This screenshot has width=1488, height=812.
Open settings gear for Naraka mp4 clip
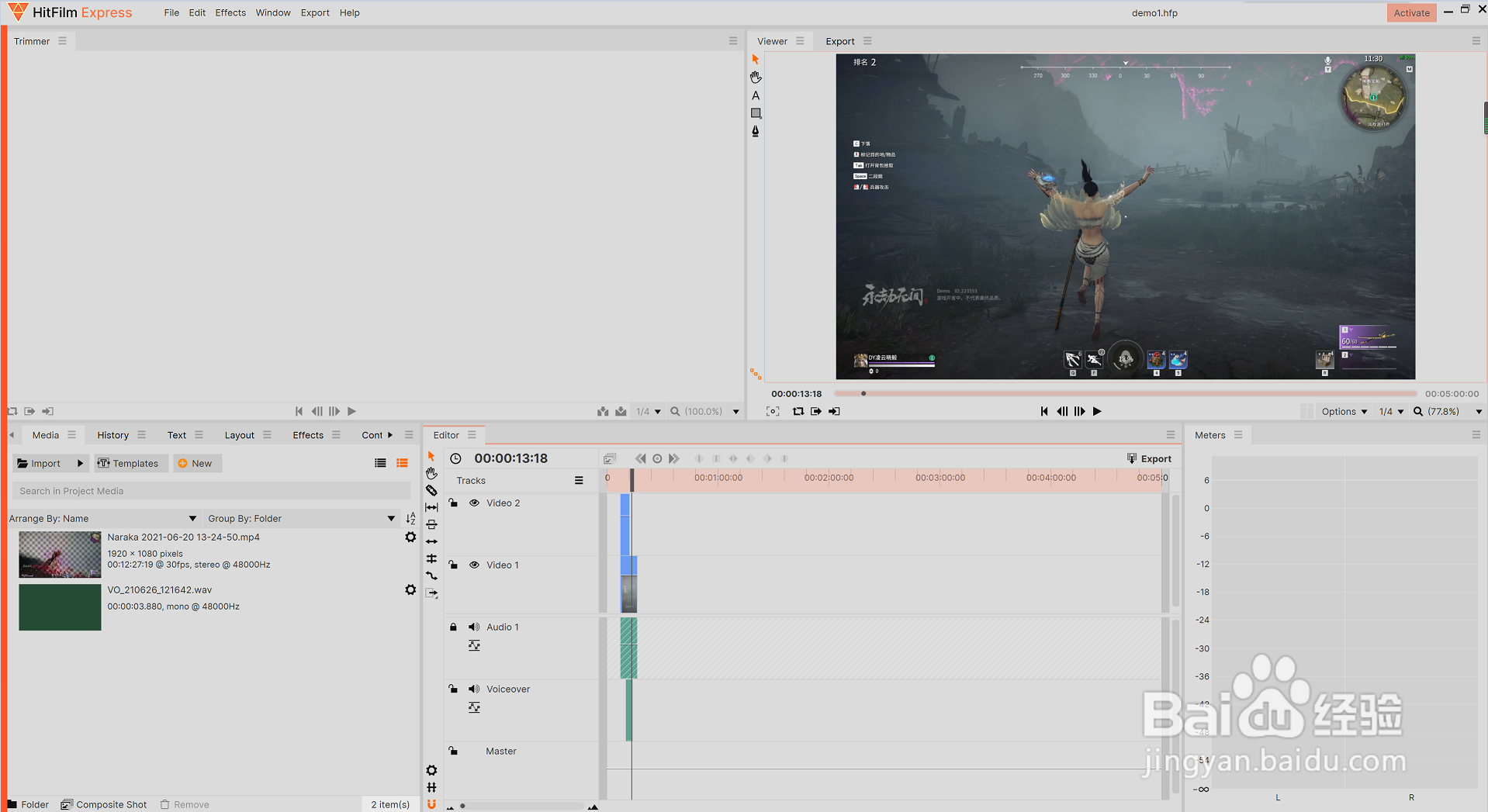coord(410,537)
